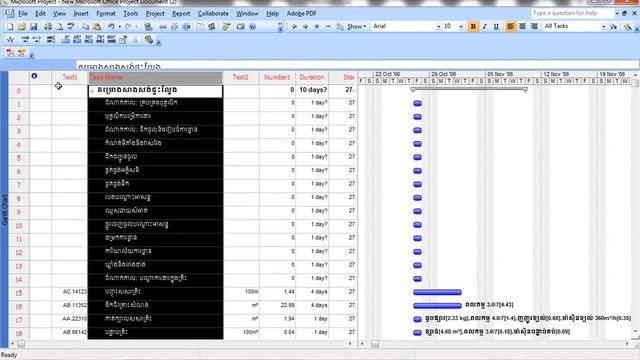Open Microsoft Project Help
The height and width of the screenshot is (360, 640).
[253, 27]
